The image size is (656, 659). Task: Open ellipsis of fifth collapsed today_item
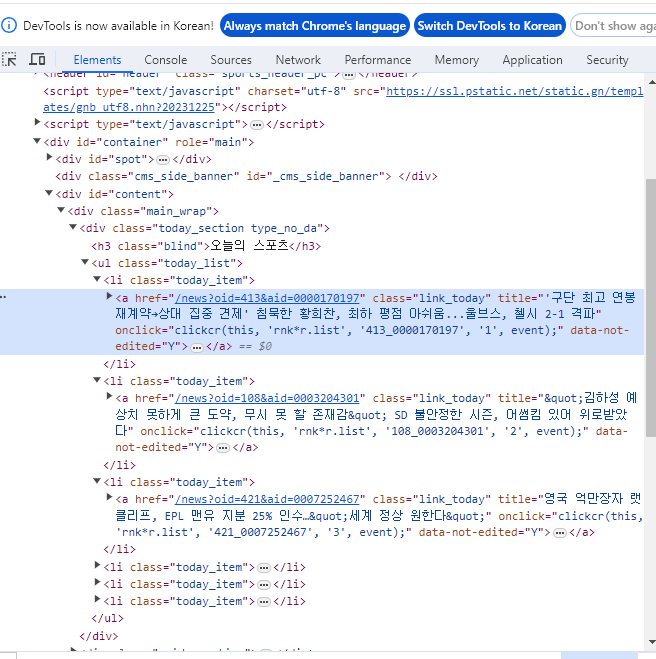click(x=264, y=585)
